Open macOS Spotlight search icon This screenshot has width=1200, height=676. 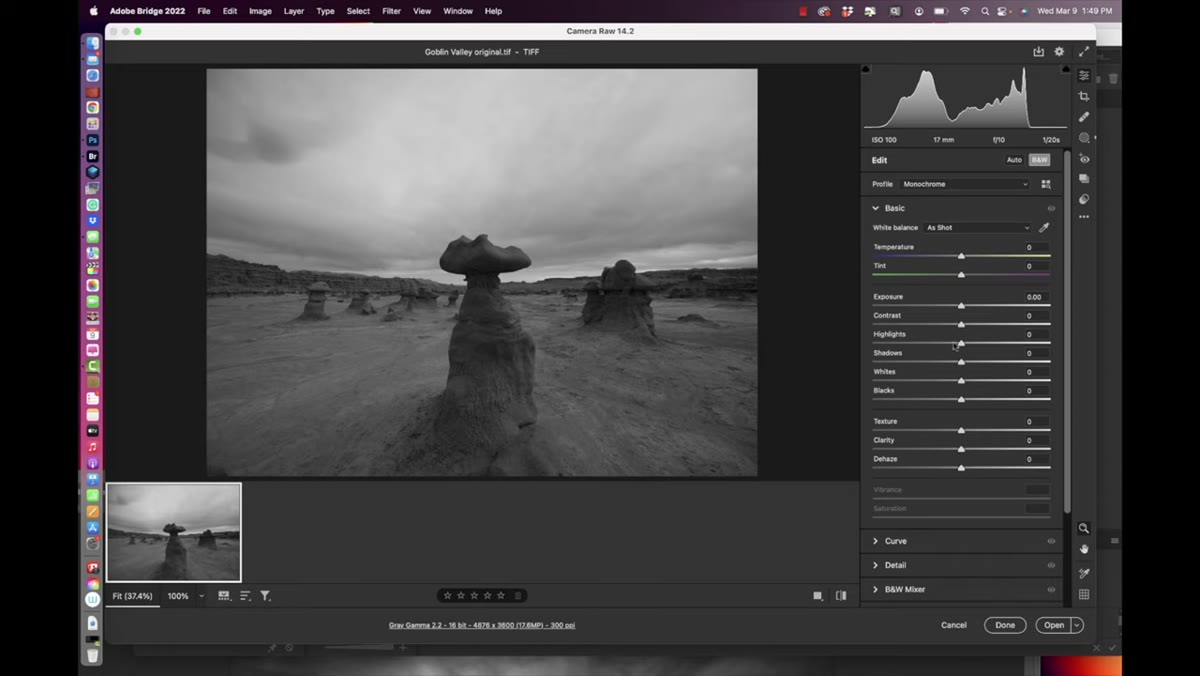[x=983, y=11]
